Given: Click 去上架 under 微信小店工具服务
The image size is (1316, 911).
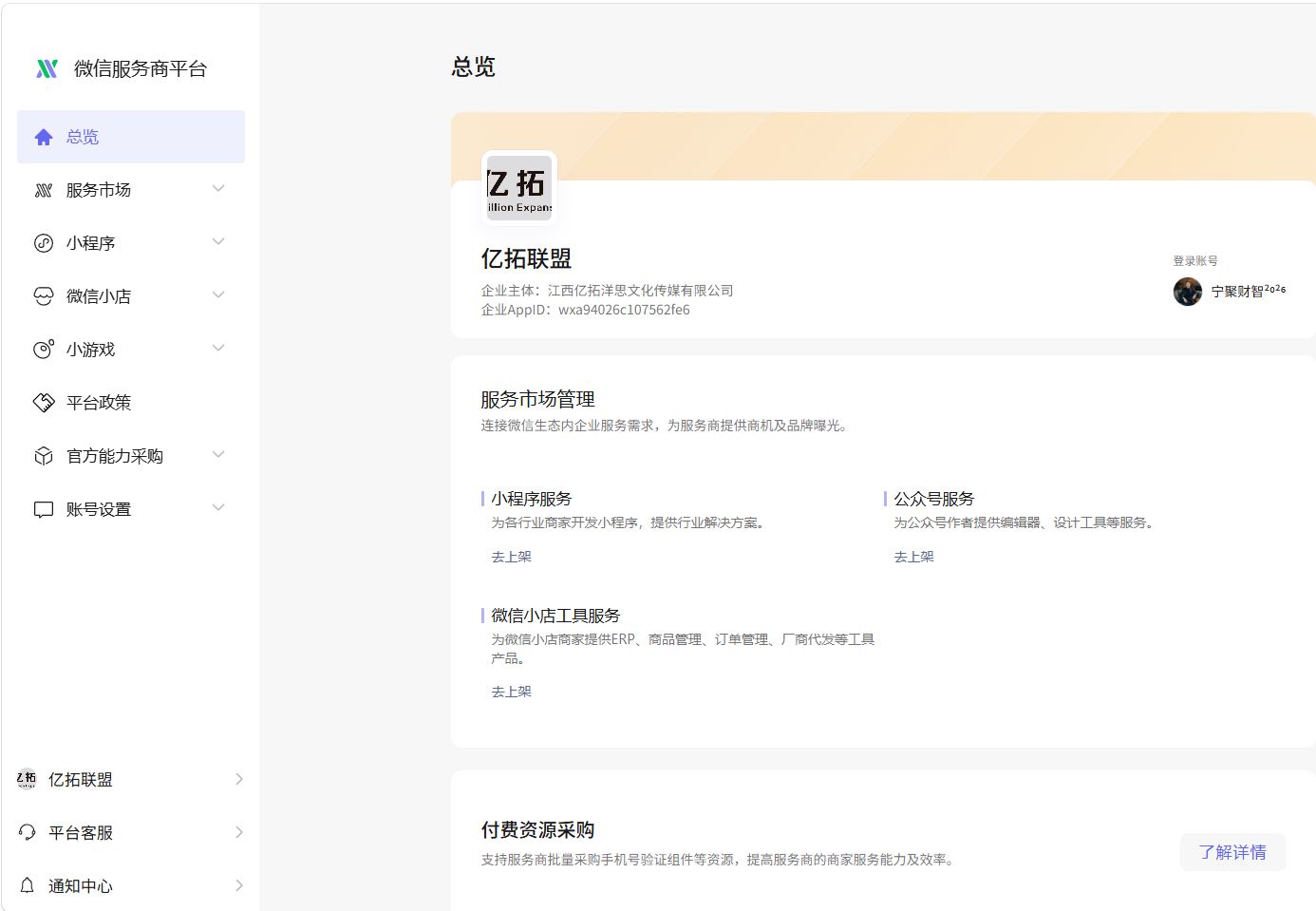Looking at the screenshot, I should [x=511, y=692].
